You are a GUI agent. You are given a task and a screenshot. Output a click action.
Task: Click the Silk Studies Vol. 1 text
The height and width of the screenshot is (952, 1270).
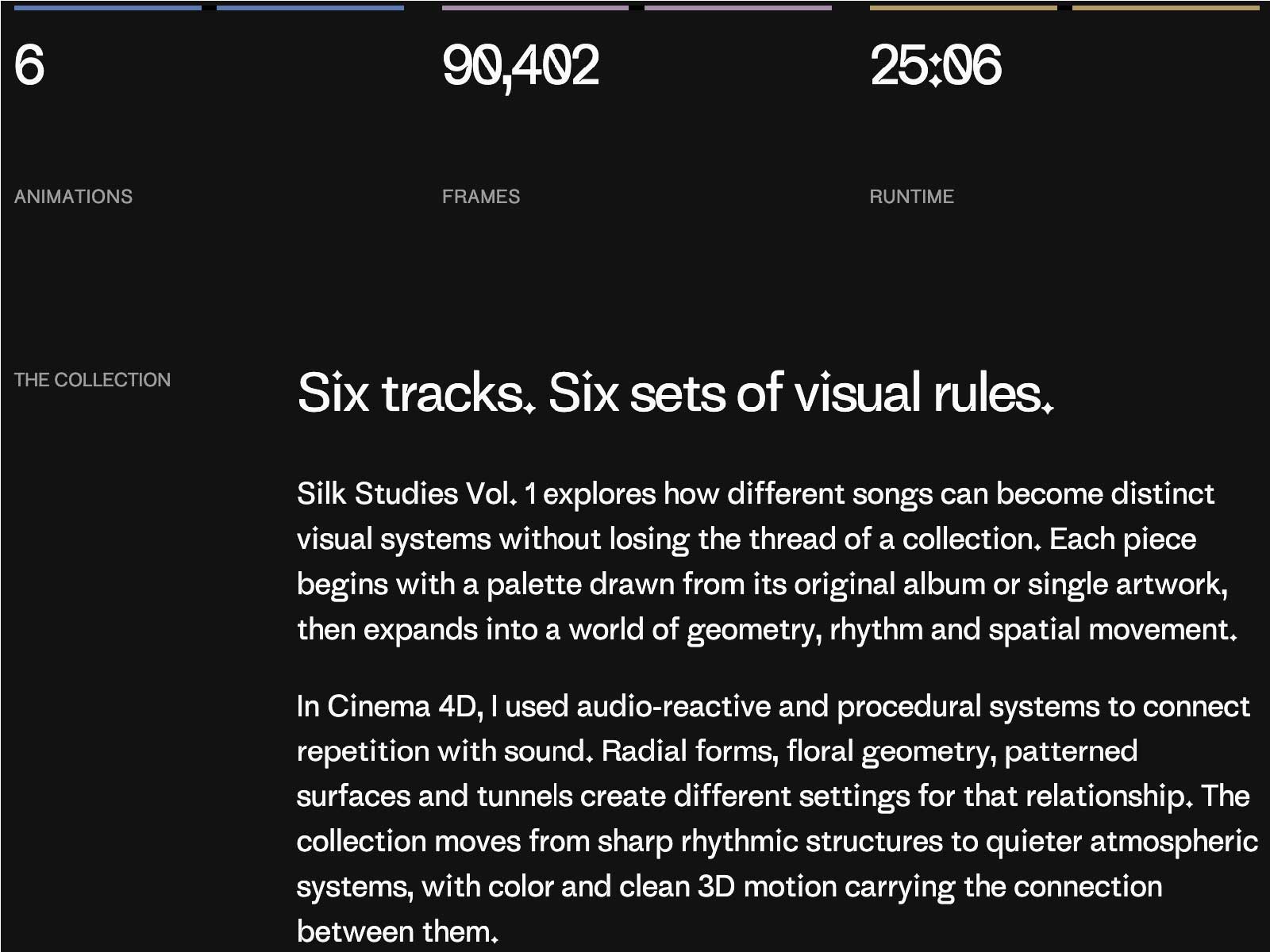417,493
